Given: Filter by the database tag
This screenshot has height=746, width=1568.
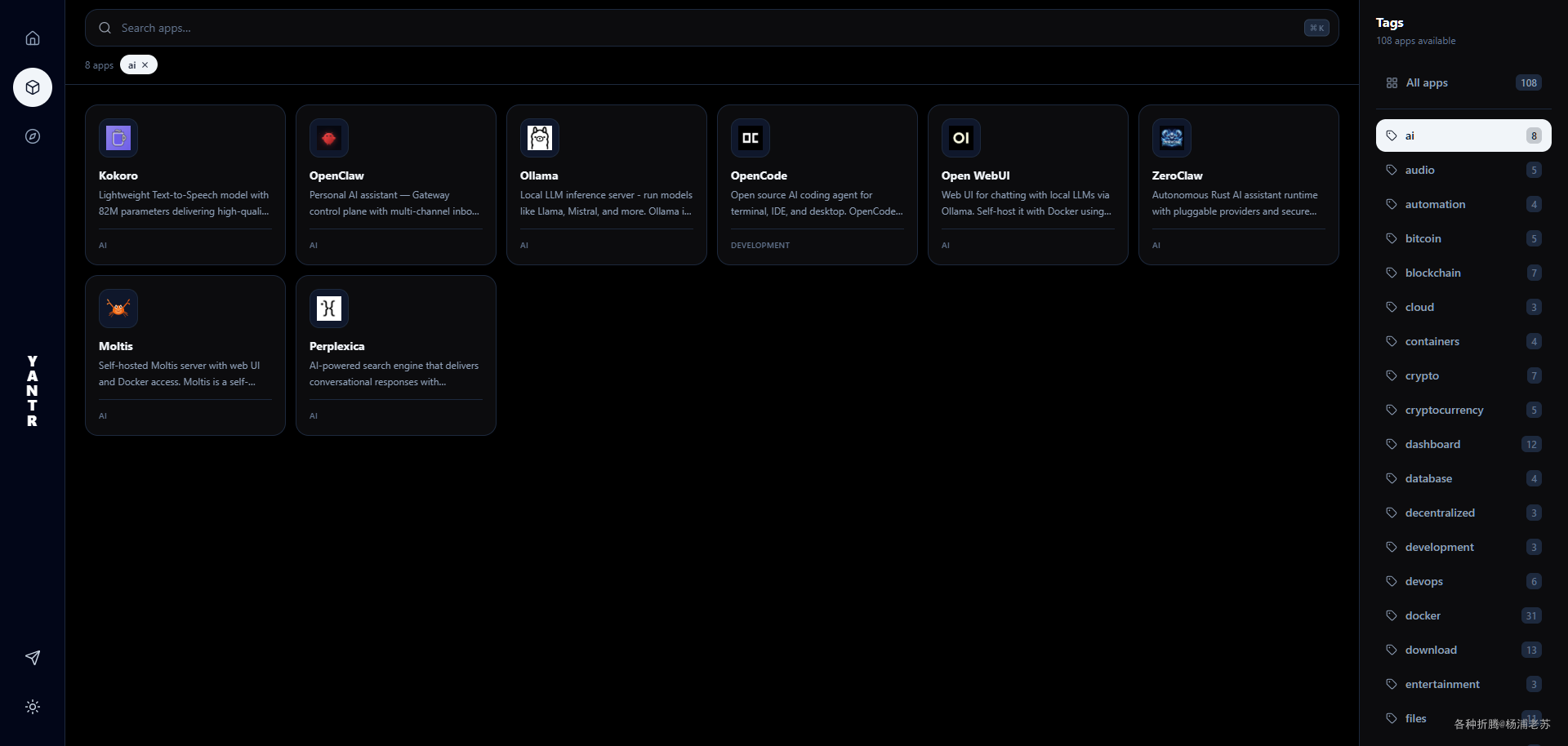Looking at the screenshot, I should [x=1463, y=478].
